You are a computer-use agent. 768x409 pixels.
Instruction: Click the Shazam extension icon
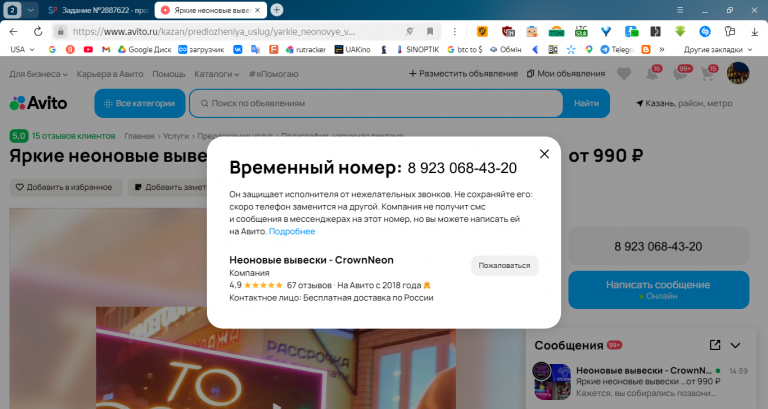click(705, 31)
